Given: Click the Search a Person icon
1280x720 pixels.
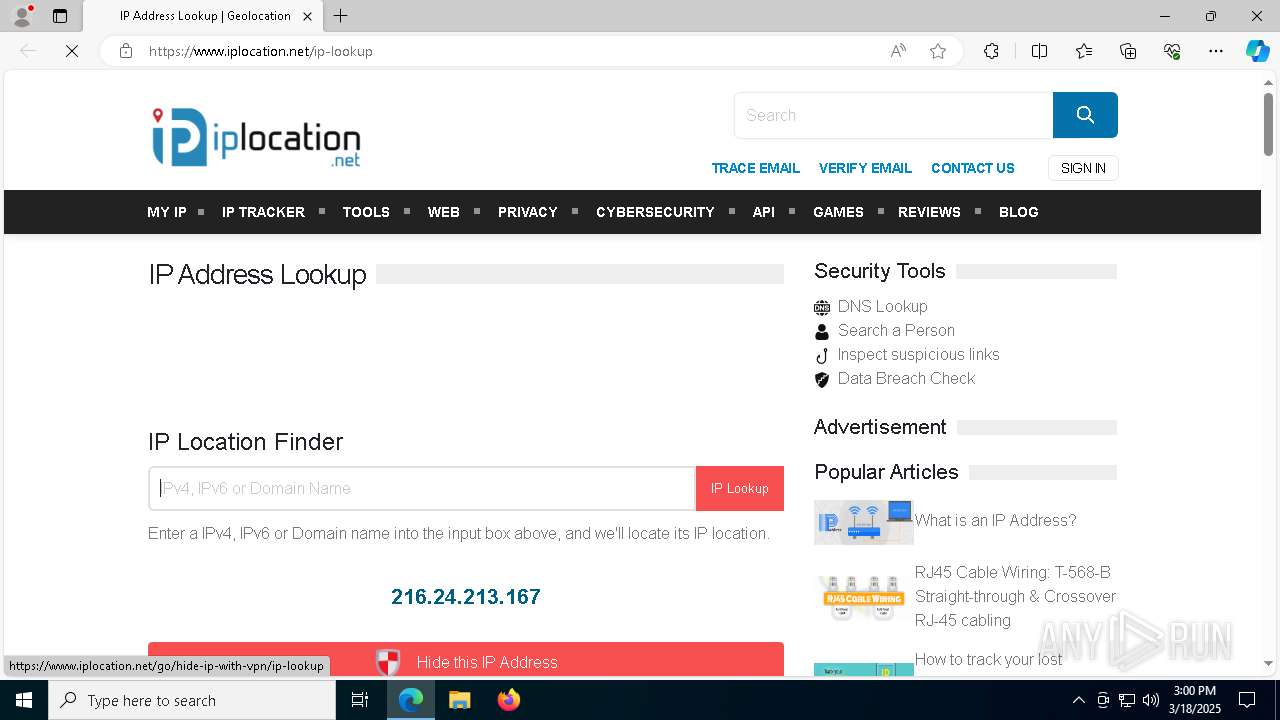Looking at the screenshot, I should tap(822, 331).
